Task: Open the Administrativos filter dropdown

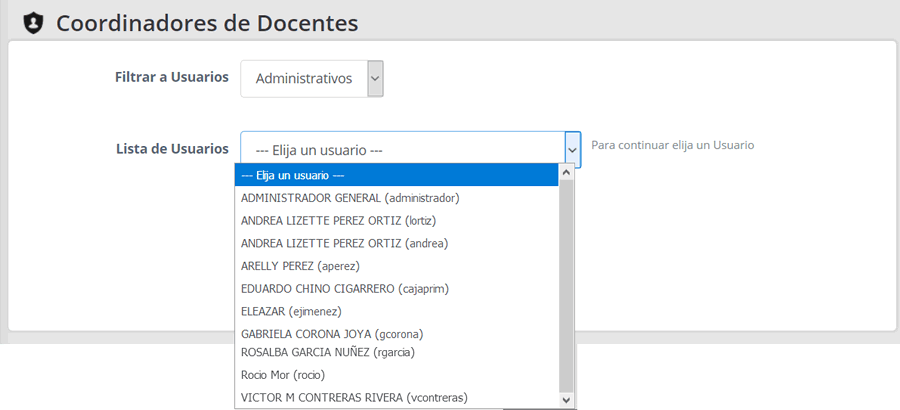Action: coord(303,78)
